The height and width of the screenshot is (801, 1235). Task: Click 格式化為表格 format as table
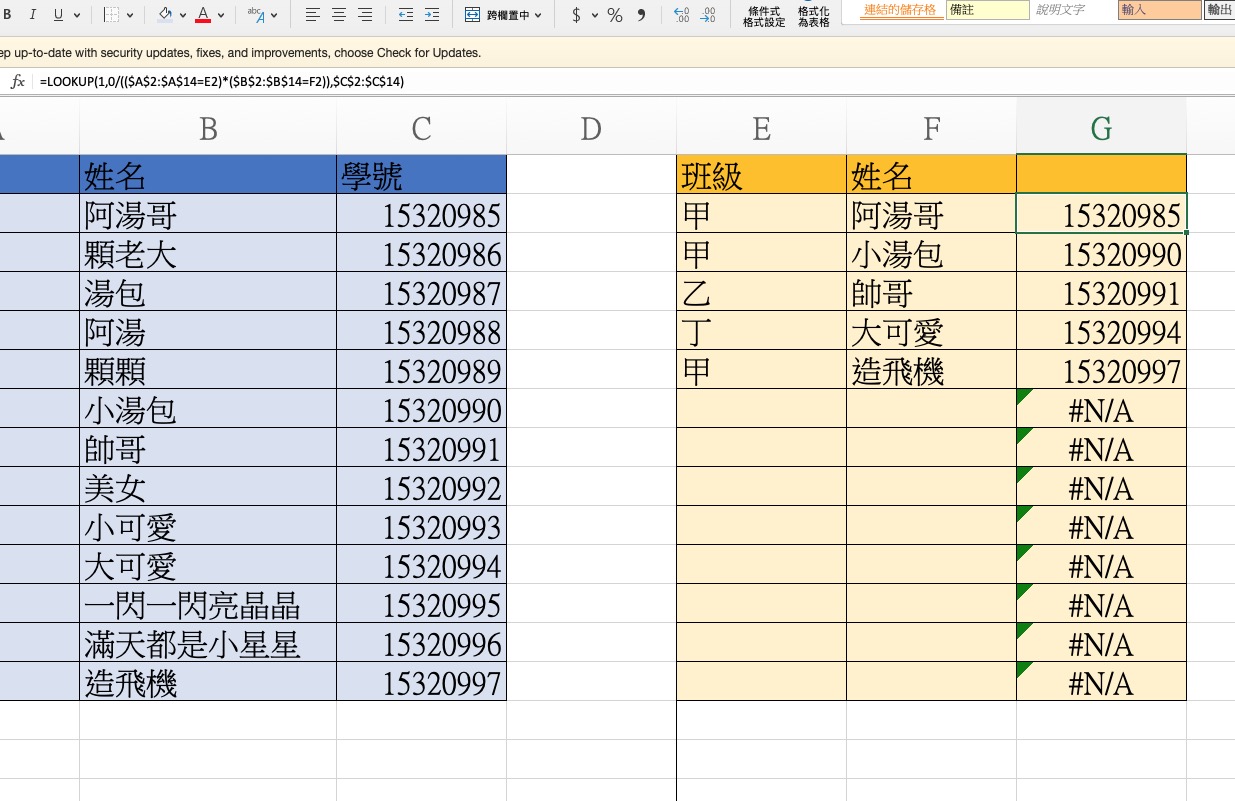[813, 16]
